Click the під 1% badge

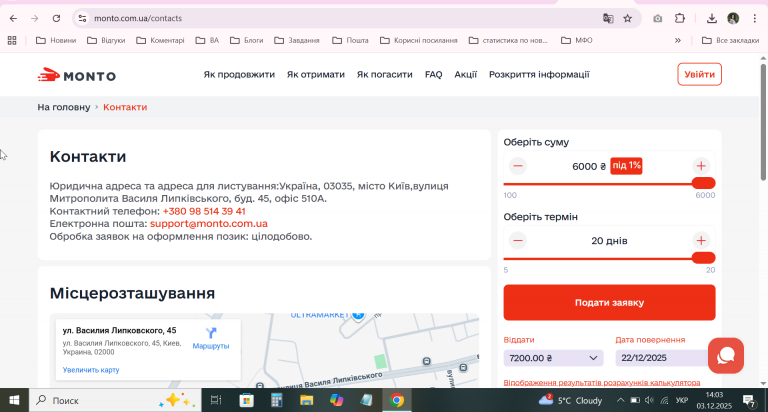pyautogui.click(x=626, y=166)
